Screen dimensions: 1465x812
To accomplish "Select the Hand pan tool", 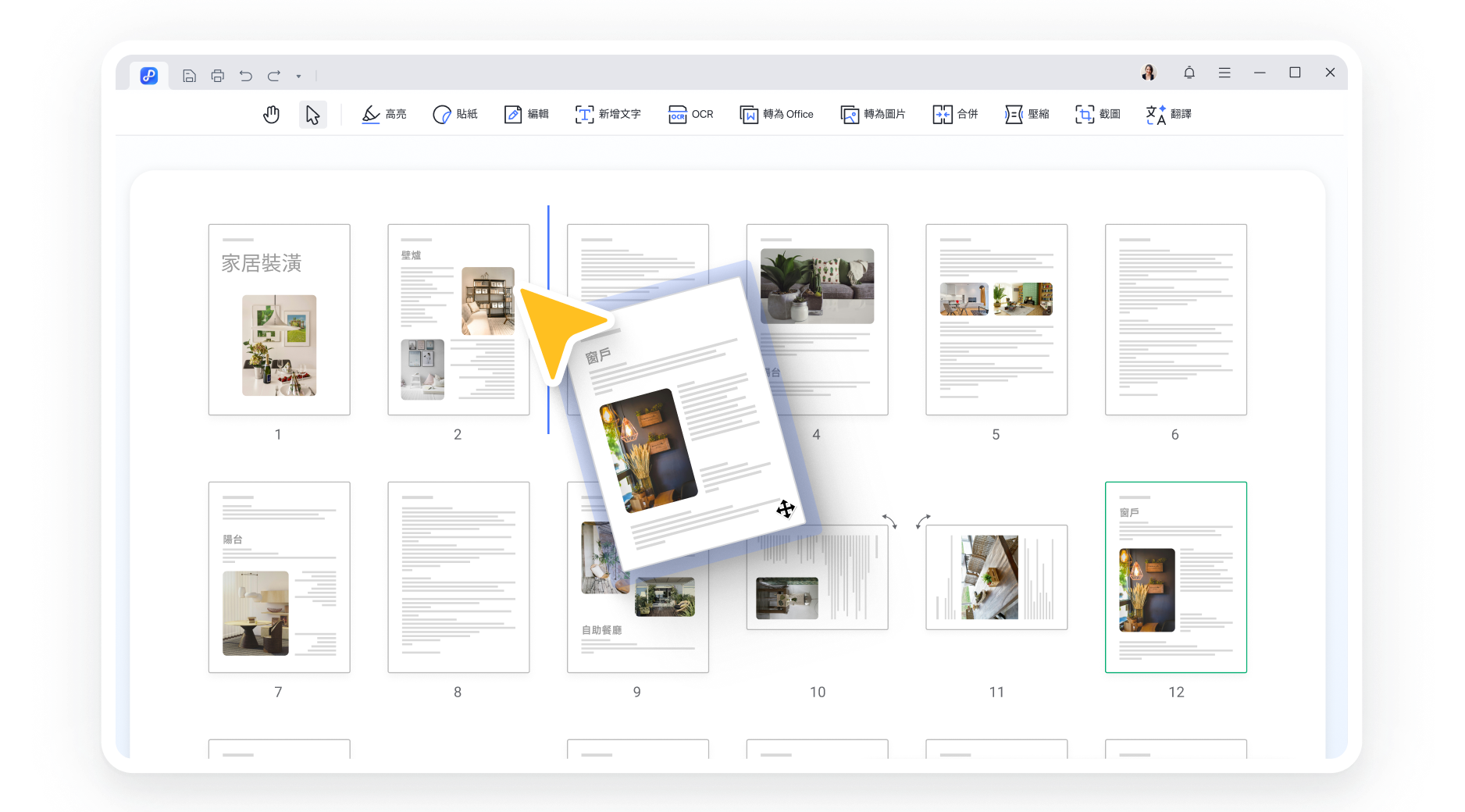I will pos(271,115).
